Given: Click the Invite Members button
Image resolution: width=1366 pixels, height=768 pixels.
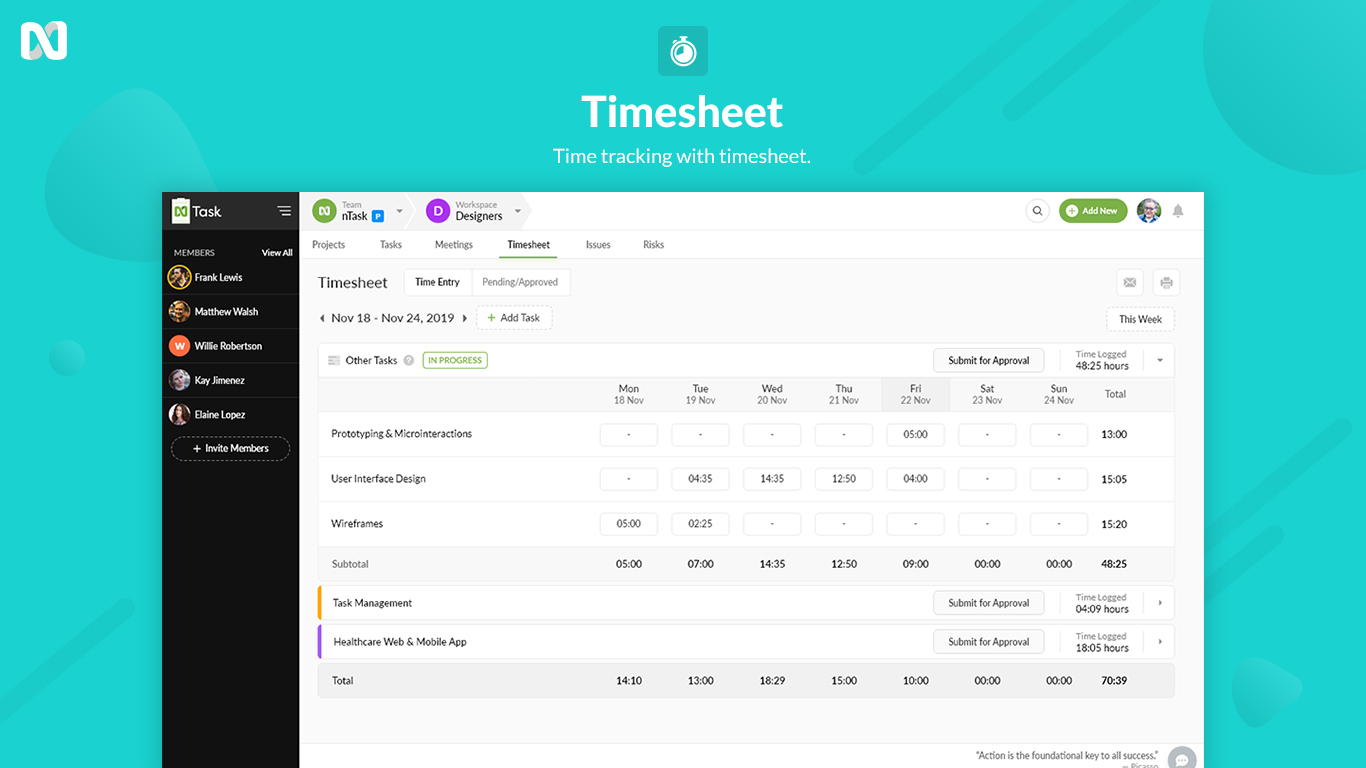Looking at the screenshot, I should pyautogui.click(x=231, y=449).
